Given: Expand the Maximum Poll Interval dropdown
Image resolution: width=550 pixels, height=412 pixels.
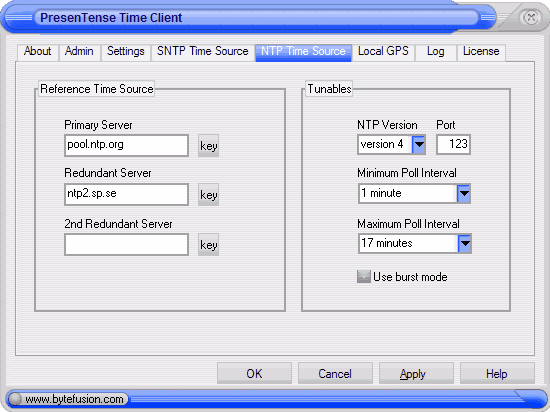Looking at the screenshot, I should pos(465,243).
